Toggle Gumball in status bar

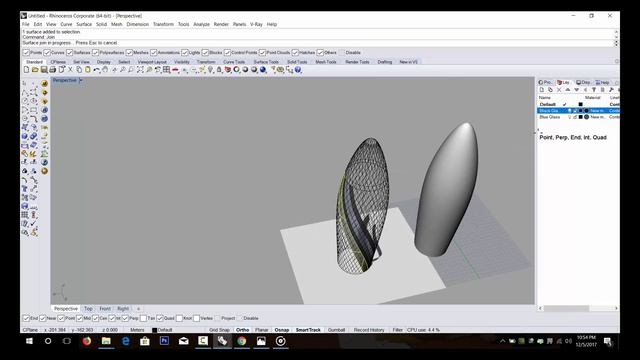click(x=336, y=330)
